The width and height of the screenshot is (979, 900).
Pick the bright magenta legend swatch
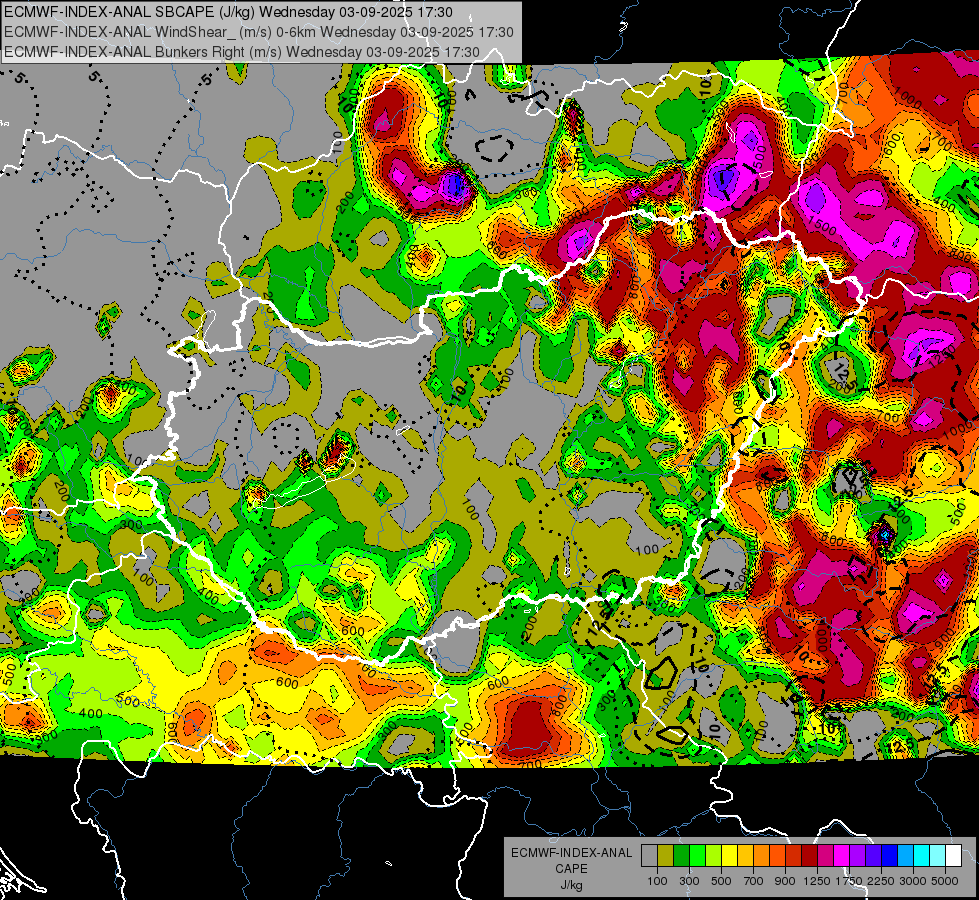click(842, 856)
